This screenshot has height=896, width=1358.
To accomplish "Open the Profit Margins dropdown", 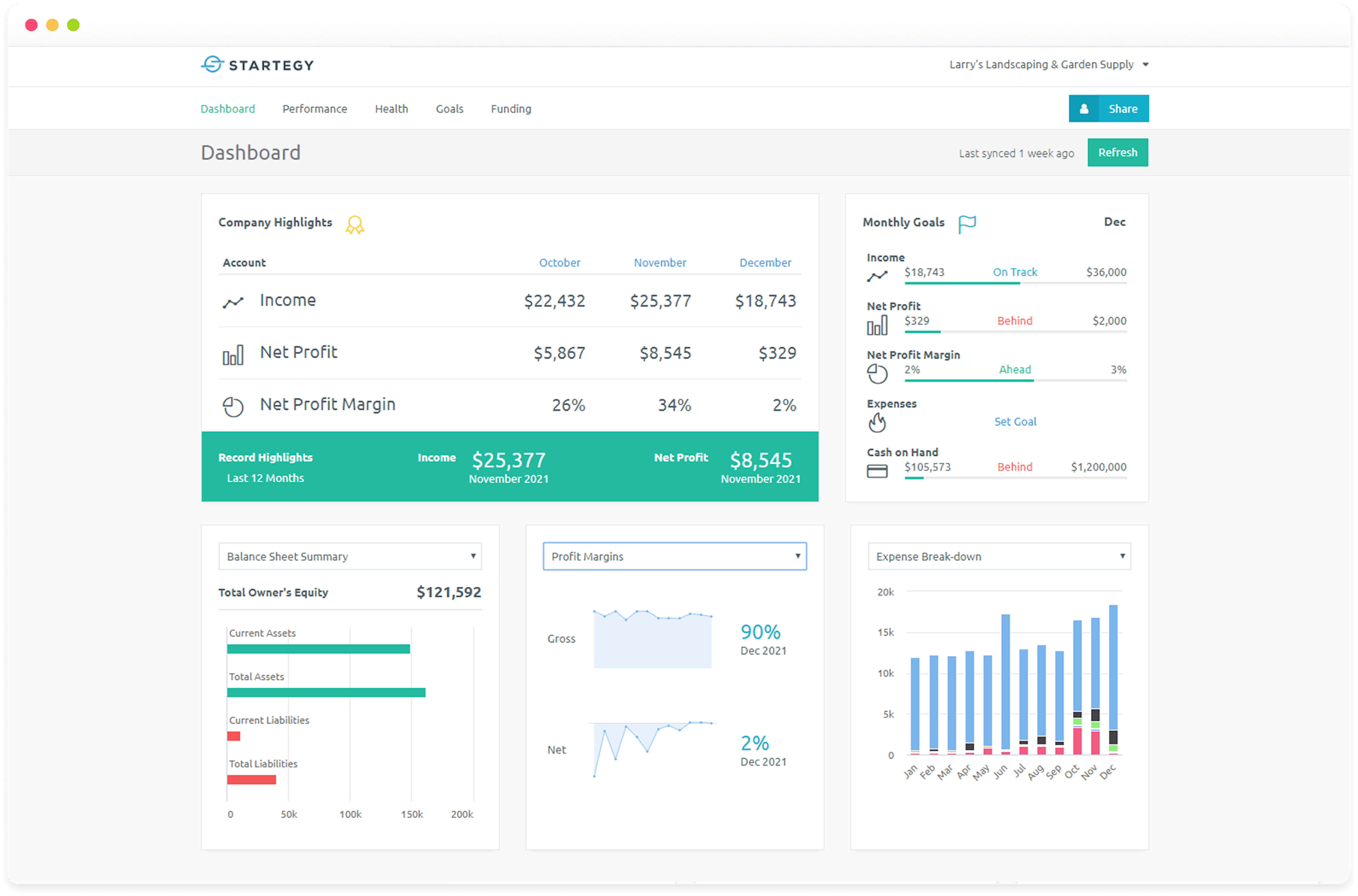I will point(675,557).
